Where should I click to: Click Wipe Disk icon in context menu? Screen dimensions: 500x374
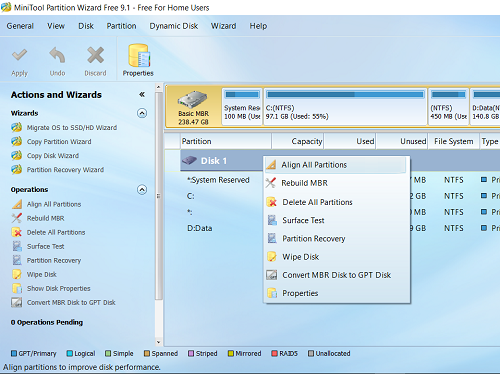coord(272,257)
